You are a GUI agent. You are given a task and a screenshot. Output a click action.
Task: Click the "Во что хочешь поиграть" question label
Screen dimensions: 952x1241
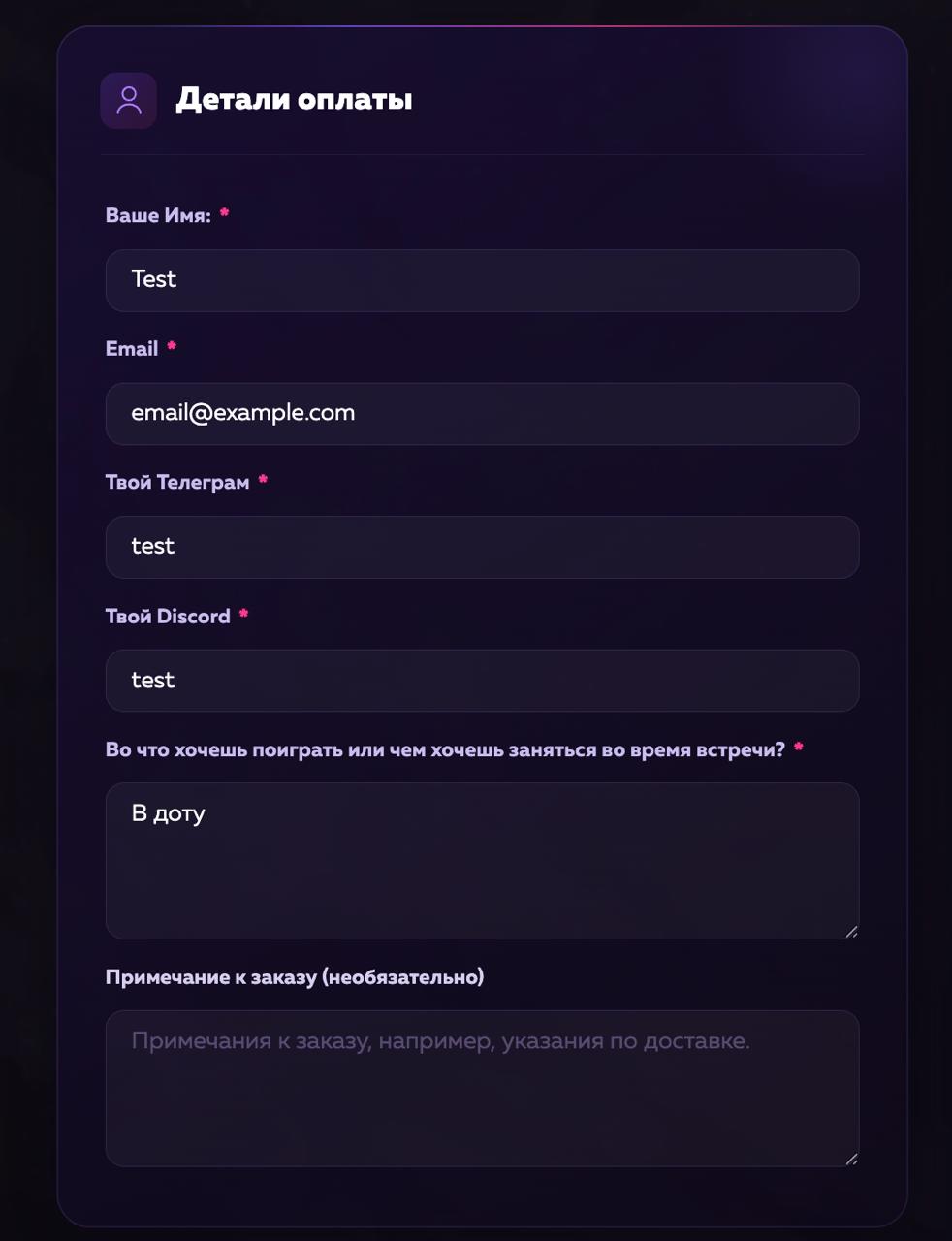(x=445, y=749)
